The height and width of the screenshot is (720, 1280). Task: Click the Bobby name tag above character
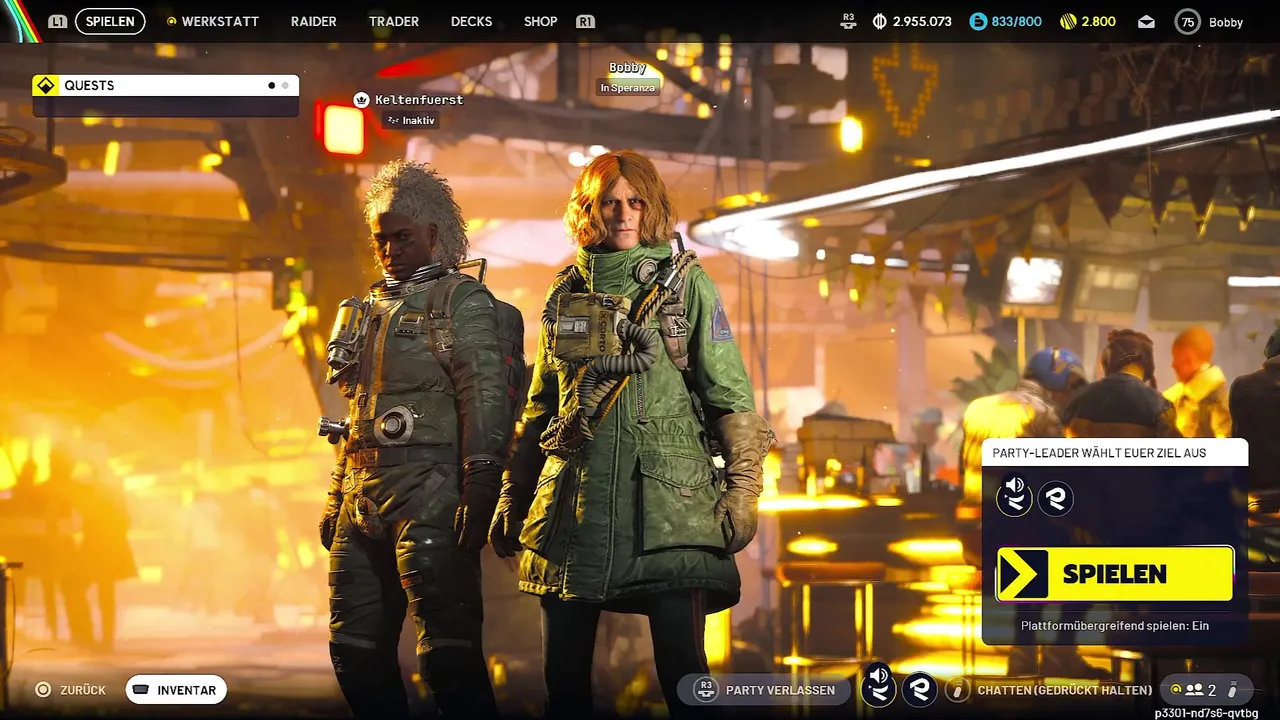click(628, 68)
